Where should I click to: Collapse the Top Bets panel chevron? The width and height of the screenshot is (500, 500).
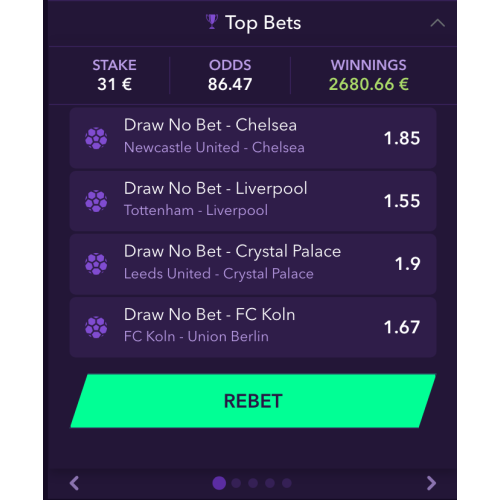(437, 23)
